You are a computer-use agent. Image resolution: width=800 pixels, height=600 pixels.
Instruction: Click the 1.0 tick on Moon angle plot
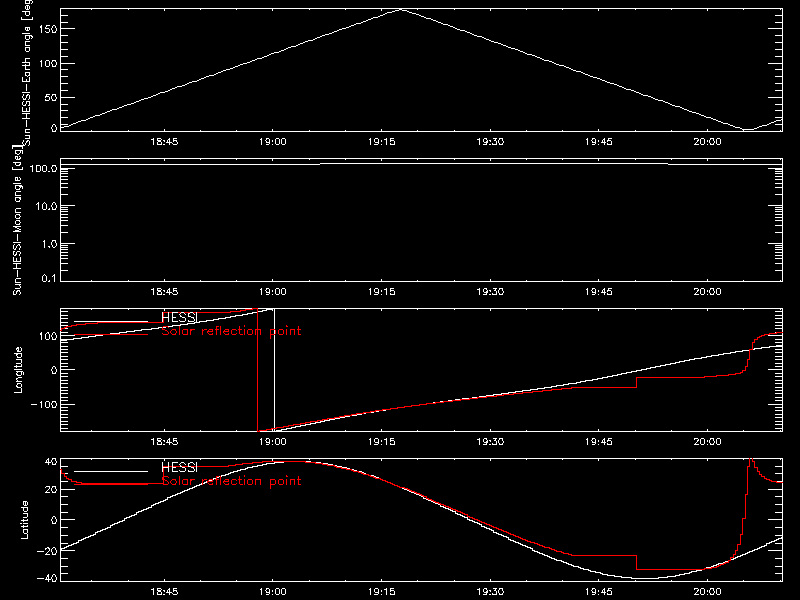pyautogui.click(x=49, y=244)
